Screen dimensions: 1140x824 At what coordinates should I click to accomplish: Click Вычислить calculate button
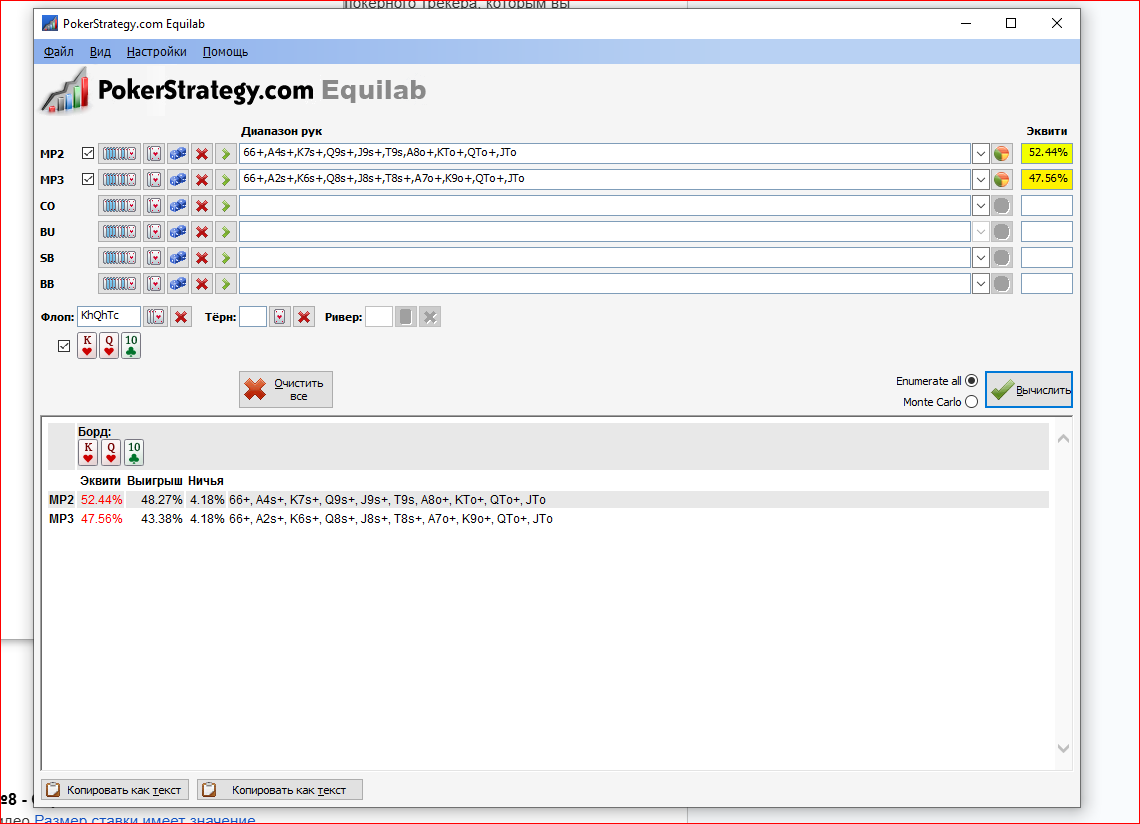(1029, 390)
